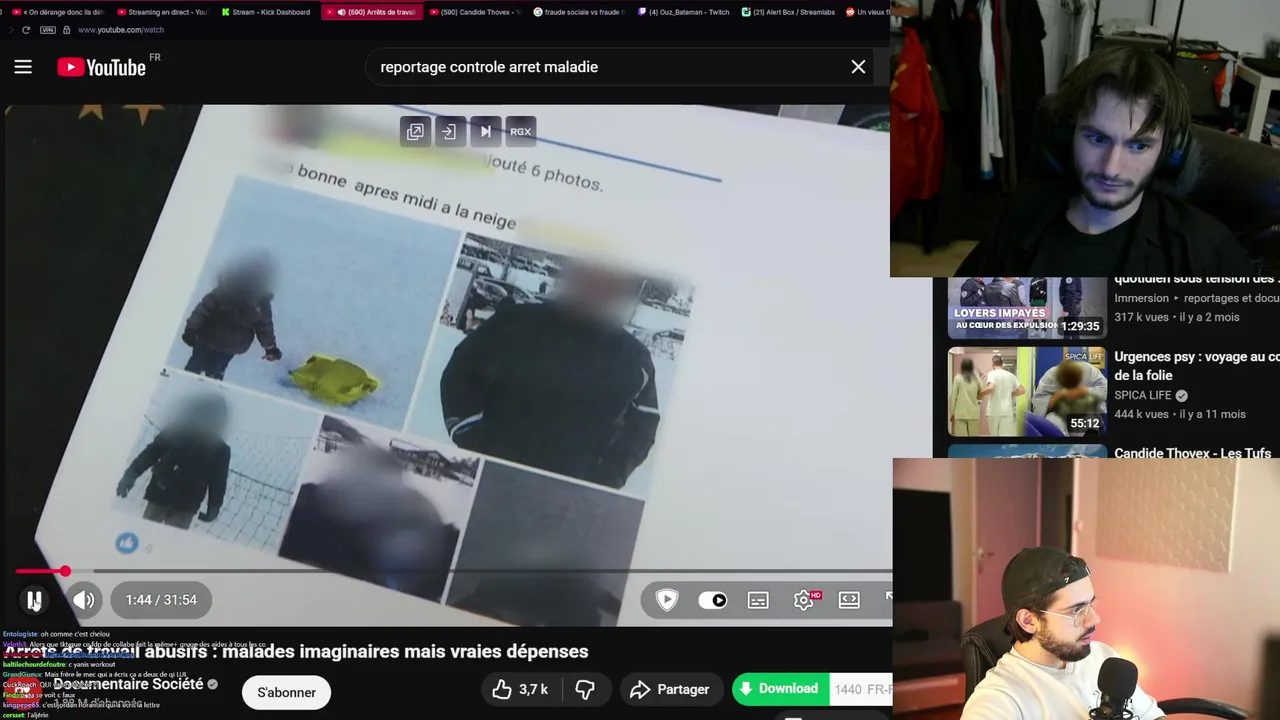Switch to the '(4) Ouz_Bateman - Twitch' tab
This screenshot has width=1280, height=720.
(683, 12)
